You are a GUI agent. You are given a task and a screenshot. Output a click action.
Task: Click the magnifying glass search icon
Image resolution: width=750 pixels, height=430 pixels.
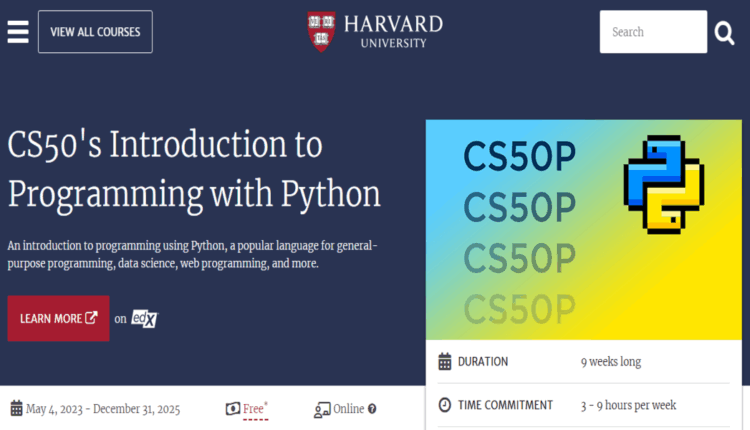[x=724, y=33]
